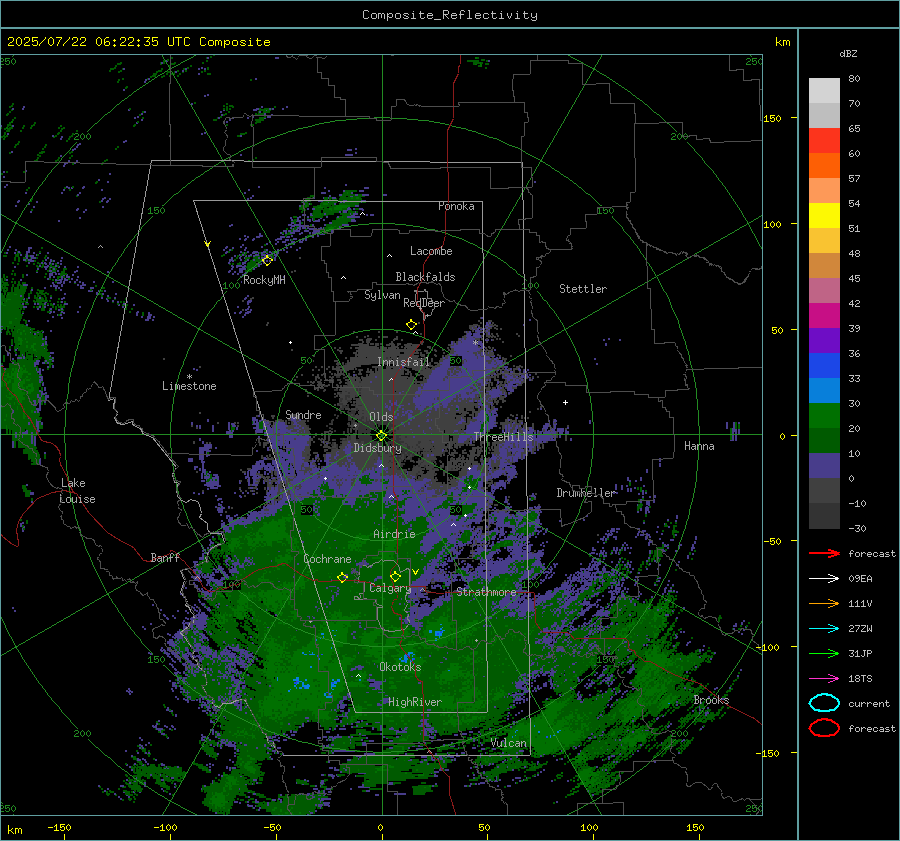Click the timestamp '2025/07/22 06:22:35 UTC Composite'

[x=138, y=42]
